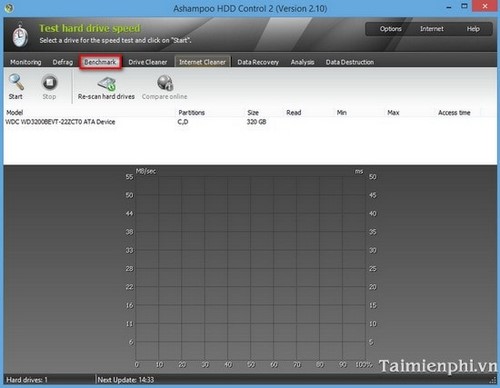
Task: Select the WDC WD3200BEVT drive row
Action: point(250,122)
